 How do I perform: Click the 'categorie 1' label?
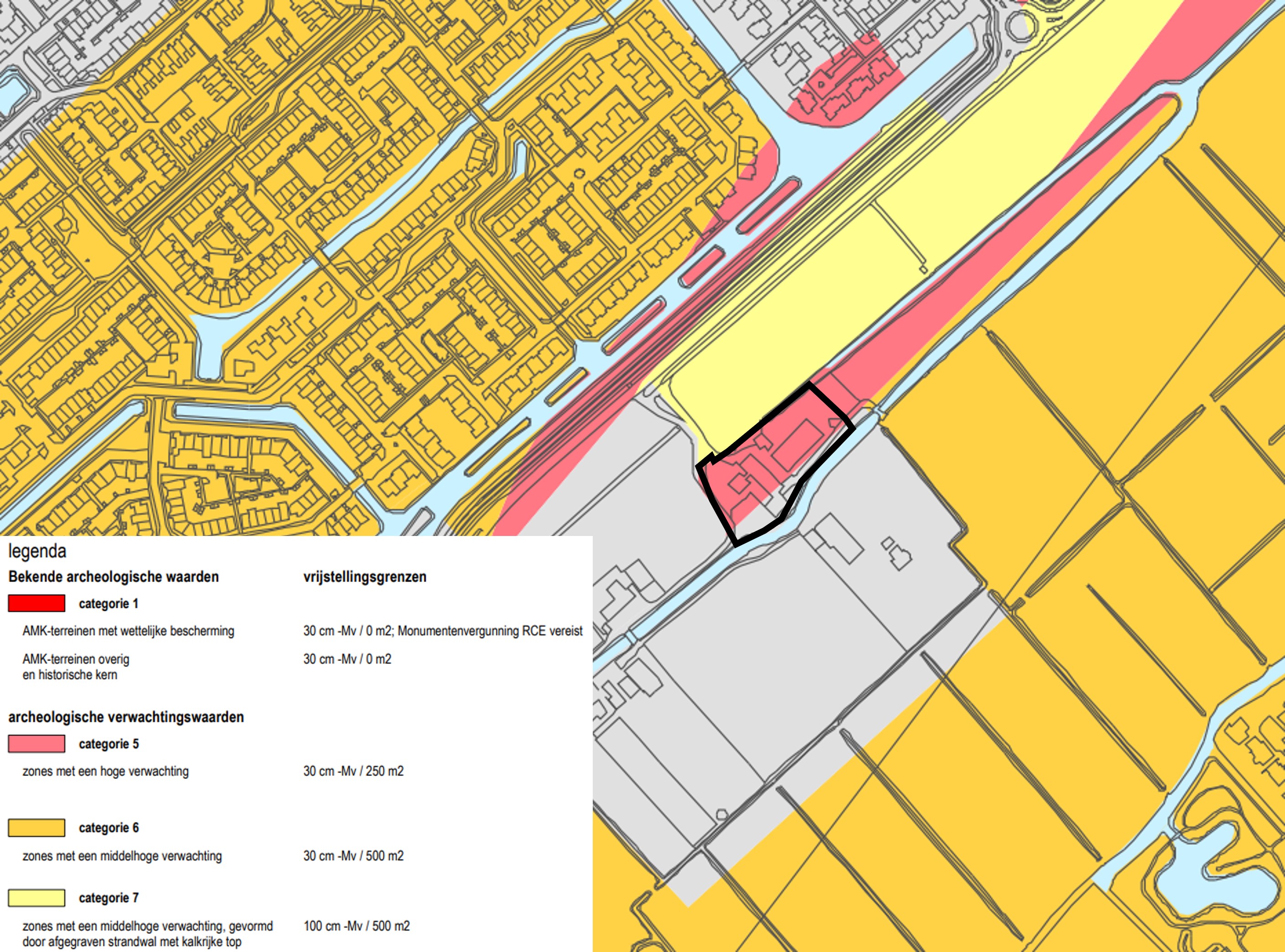109,603
